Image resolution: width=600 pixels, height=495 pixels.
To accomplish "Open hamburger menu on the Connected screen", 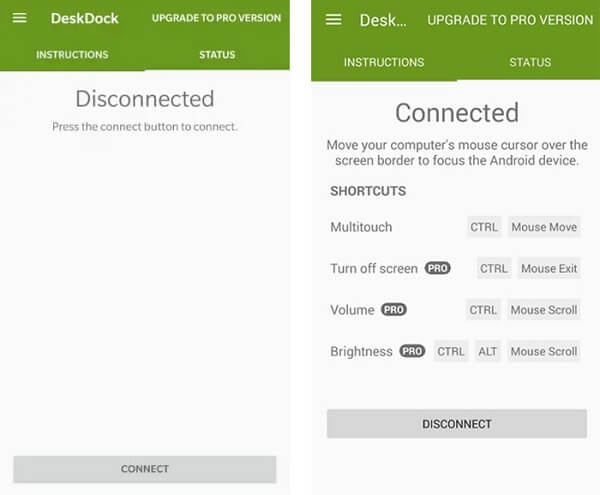I will 334,20.
